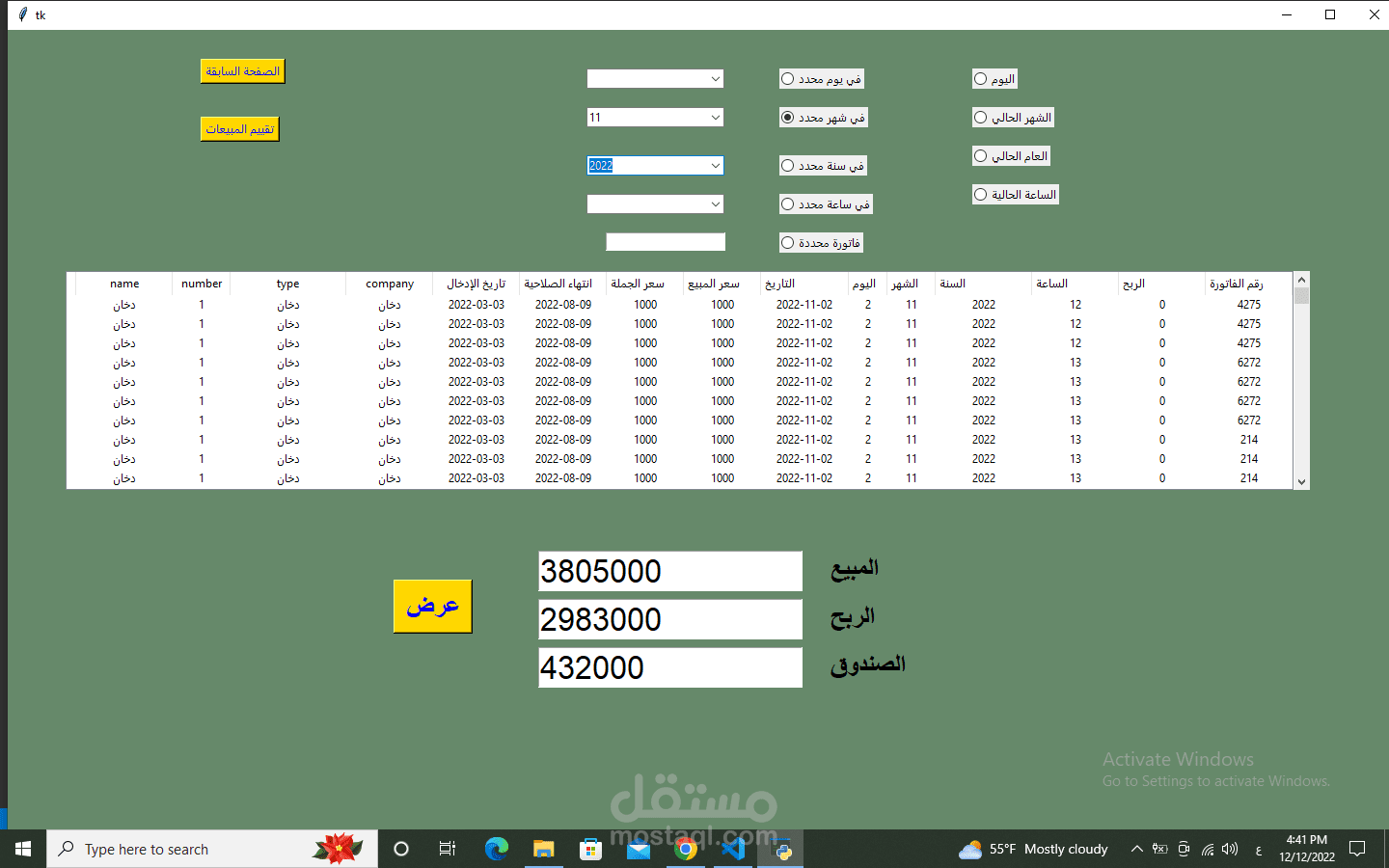Image resolution: width=1389 pixels, height=868 pixels.
Task: Open the clock showing 4:41 PM
Action: click(1307, 849)
